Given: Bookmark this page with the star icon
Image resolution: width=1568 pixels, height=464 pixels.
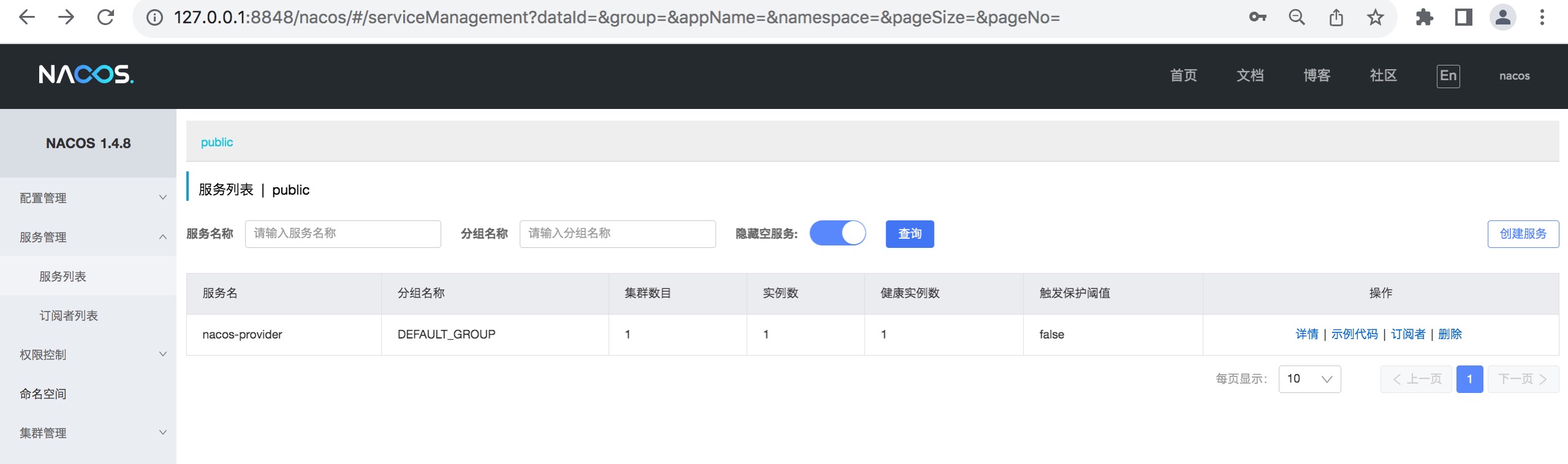Looking at the screenshot, I should 1376,17.
